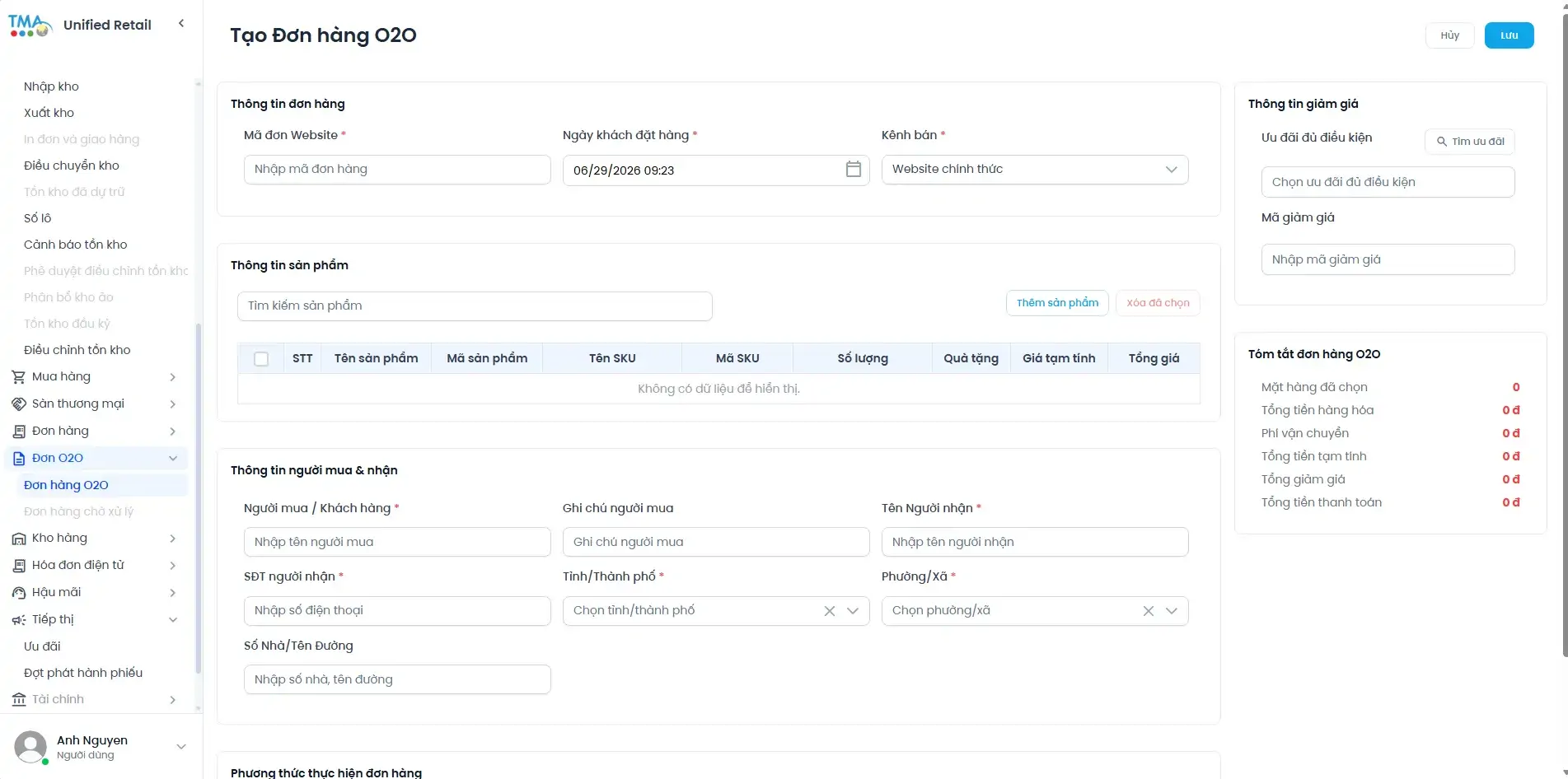1568x779 pixels.
Task: Open the calendar picker for order date
Action: point(854,170)
